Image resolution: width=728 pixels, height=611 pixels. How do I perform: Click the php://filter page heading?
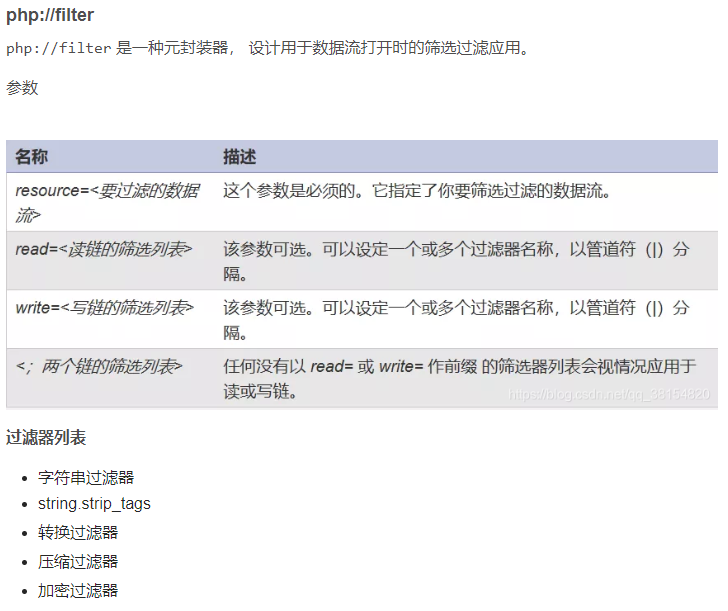click(x=50, y=16)
